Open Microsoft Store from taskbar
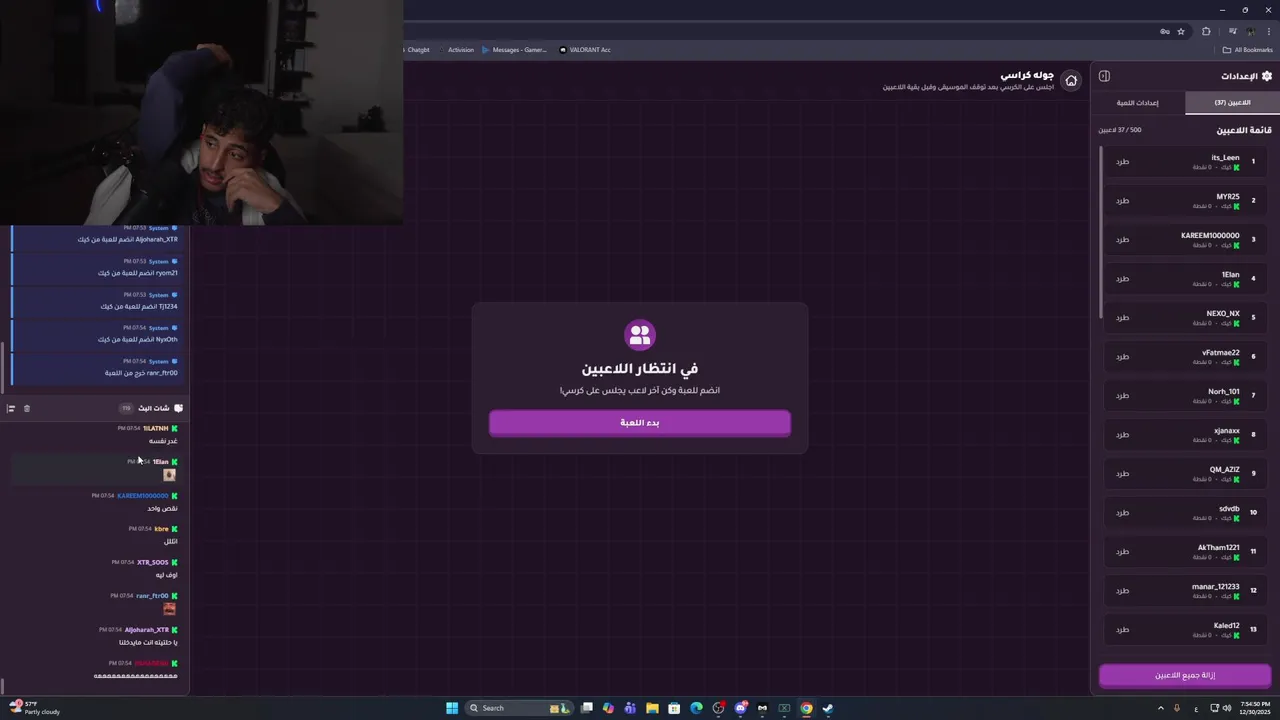 [x=674, y=708]
